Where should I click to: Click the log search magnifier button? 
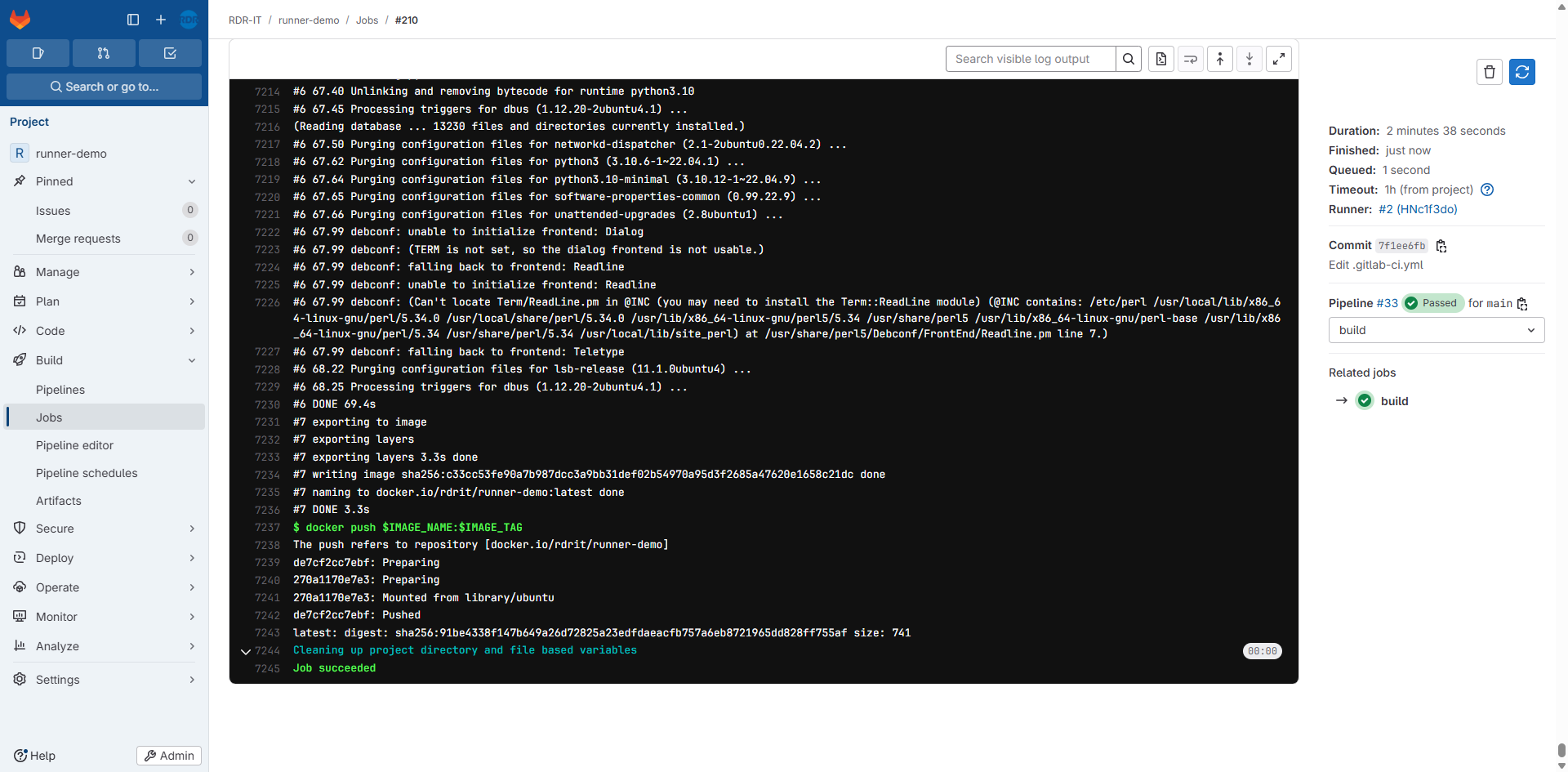click(1129, 59)
